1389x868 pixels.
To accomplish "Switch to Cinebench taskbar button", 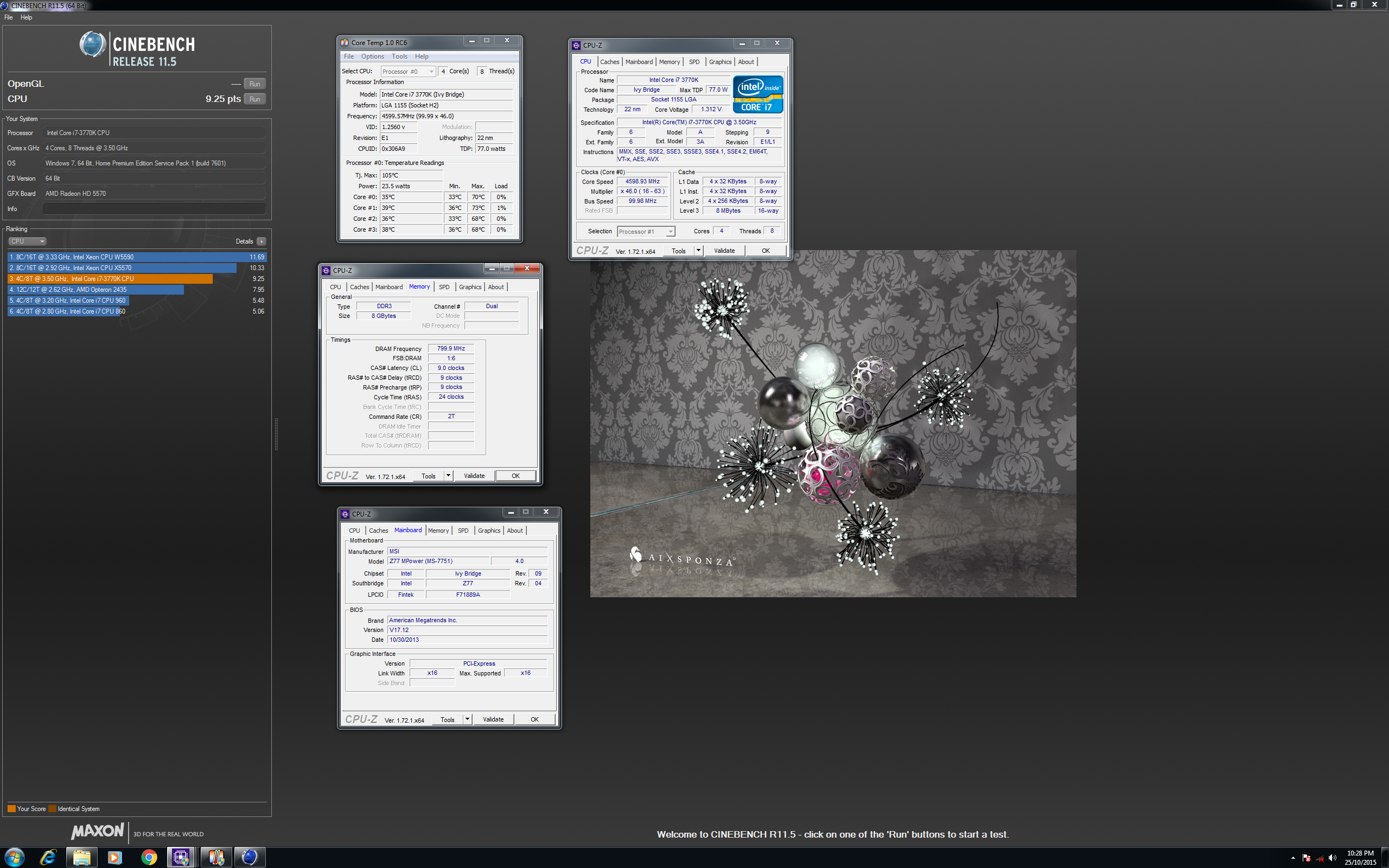I will click(x=250, y=857).
